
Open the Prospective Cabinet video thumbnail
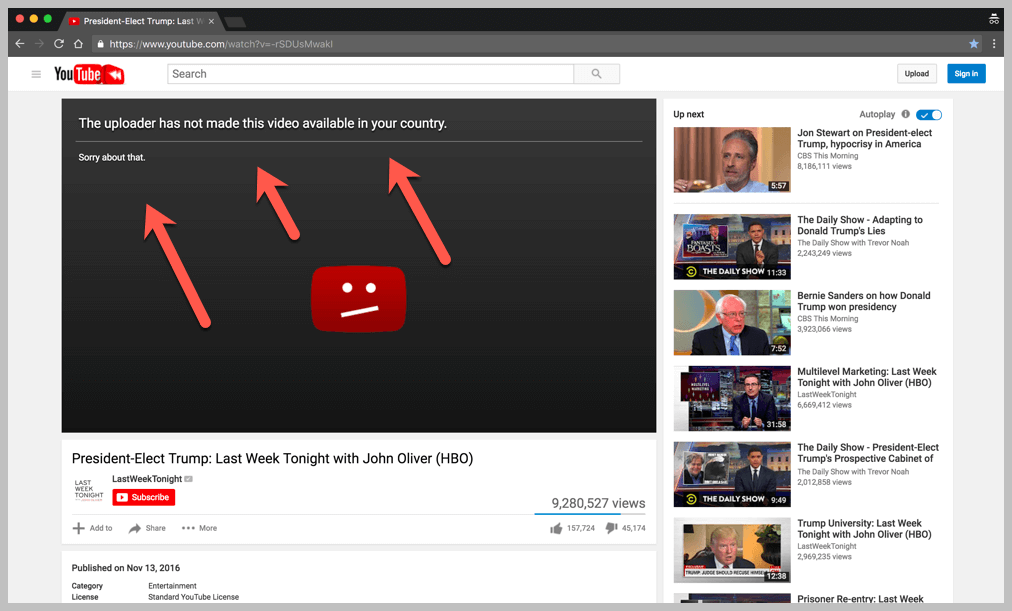tap(732, 474)
